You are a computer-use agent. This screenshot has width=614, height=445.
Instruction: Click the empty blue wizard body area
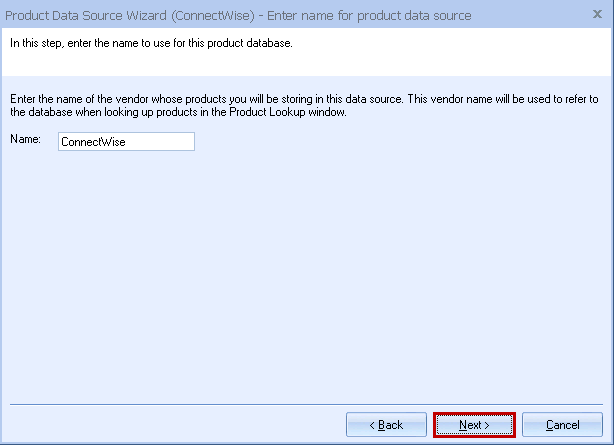click(300, 280)
